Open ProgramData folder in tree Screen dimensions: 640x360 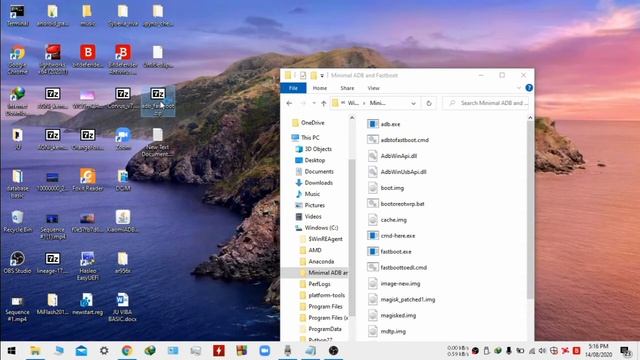(320, 329)
